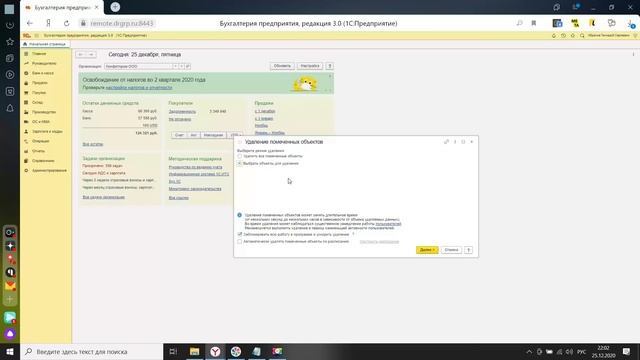Close the green tax exemption banner
Viewport: 640px width, 360px height.
(330, 76)
